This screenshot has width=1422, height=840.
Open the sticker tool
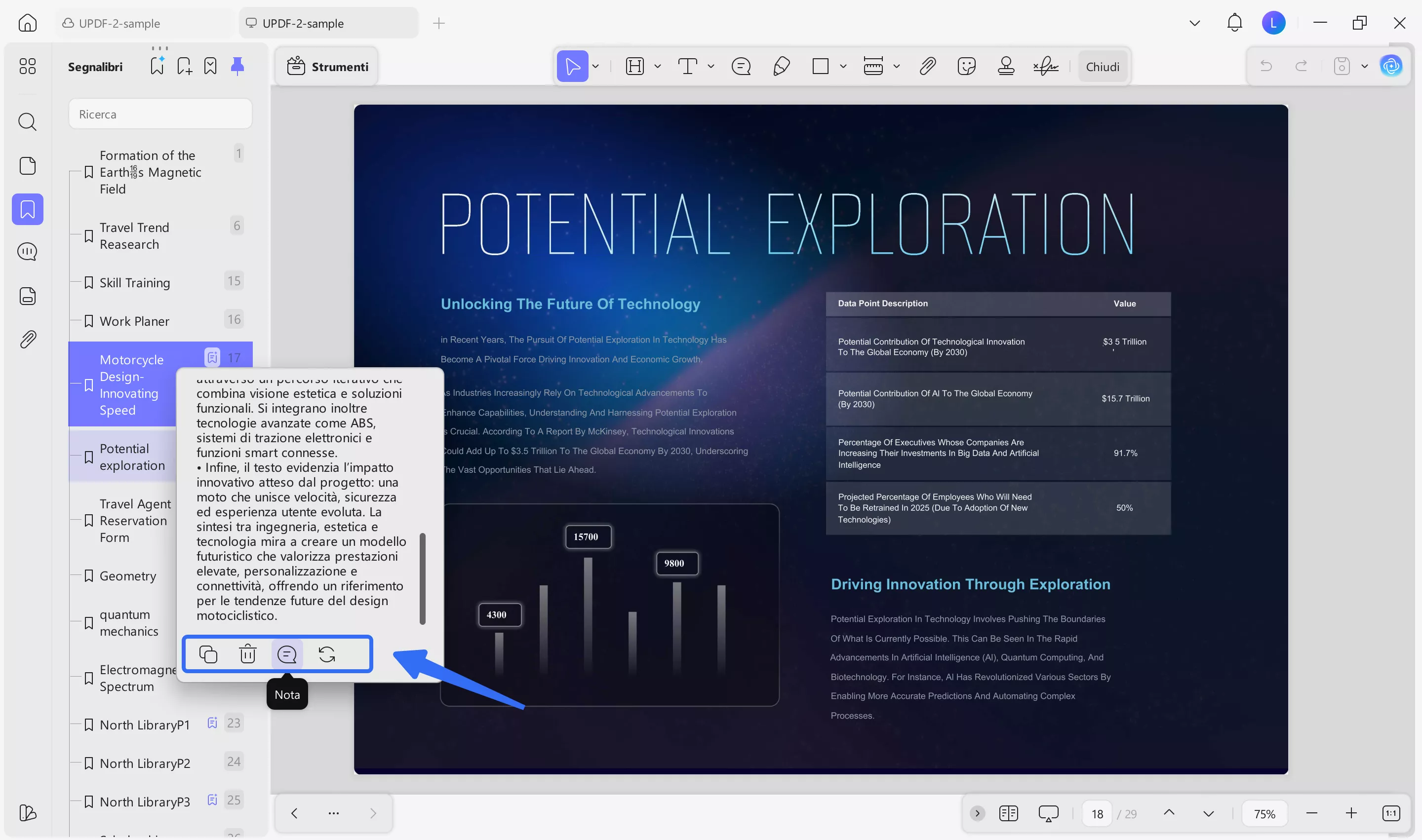point(966,66)
